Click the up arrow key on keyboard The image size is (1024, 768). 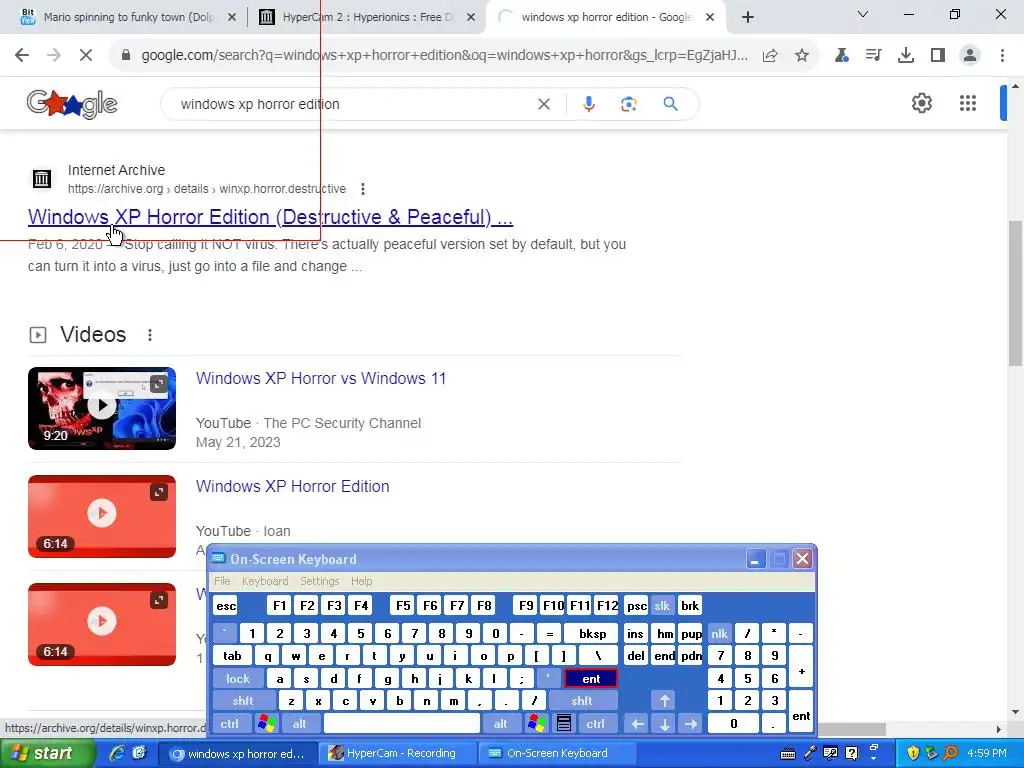coord(664,701)
